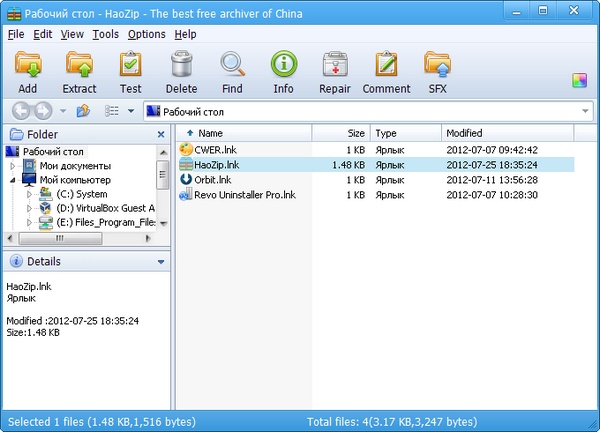This screenshot has height=432, width=600.
Task: Launch the Repair archive tool
Action: [x=335, y=66]
